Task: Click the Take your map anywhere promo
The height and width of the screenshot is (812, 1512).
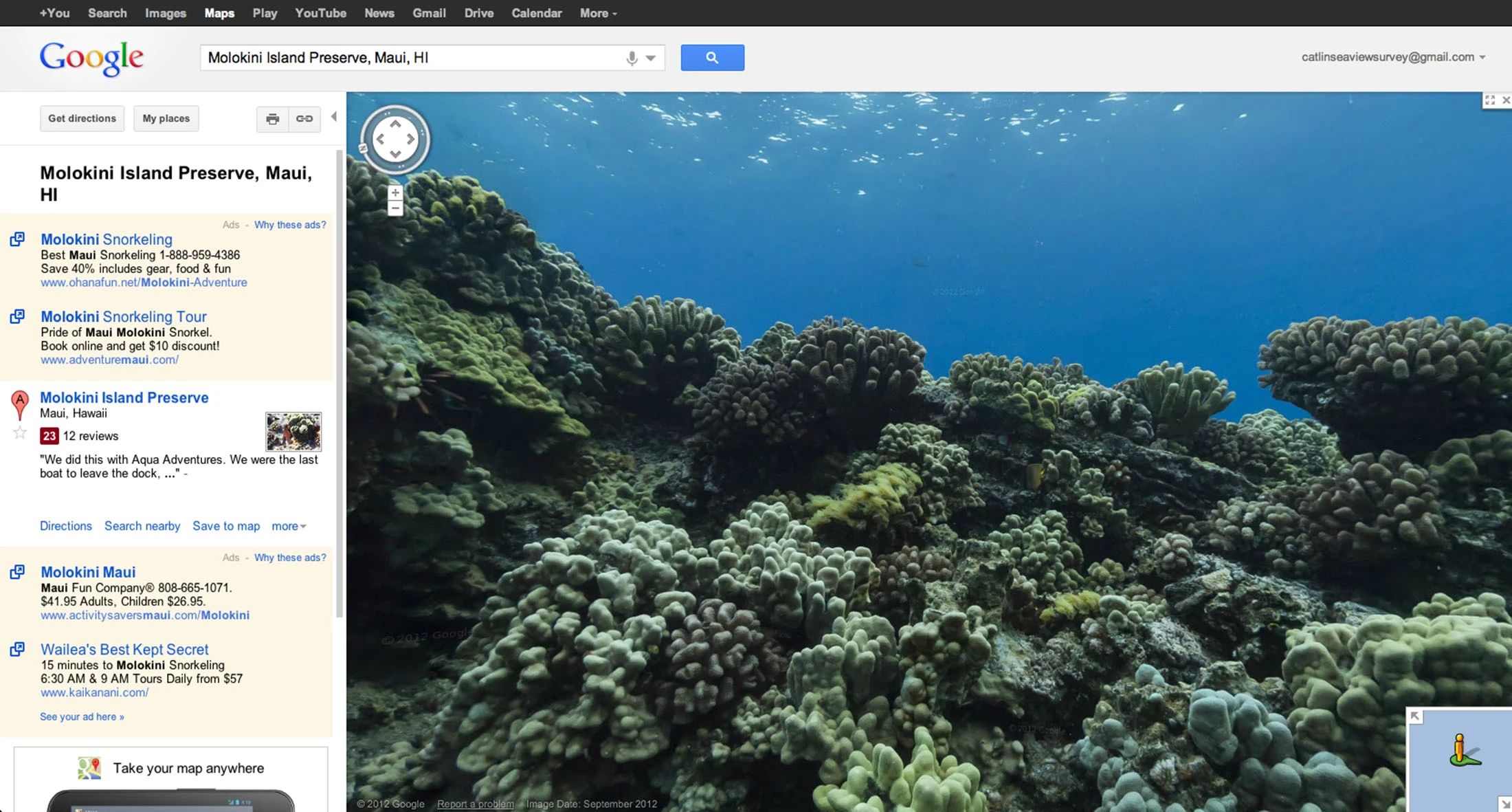Action: tap(171, 779)
